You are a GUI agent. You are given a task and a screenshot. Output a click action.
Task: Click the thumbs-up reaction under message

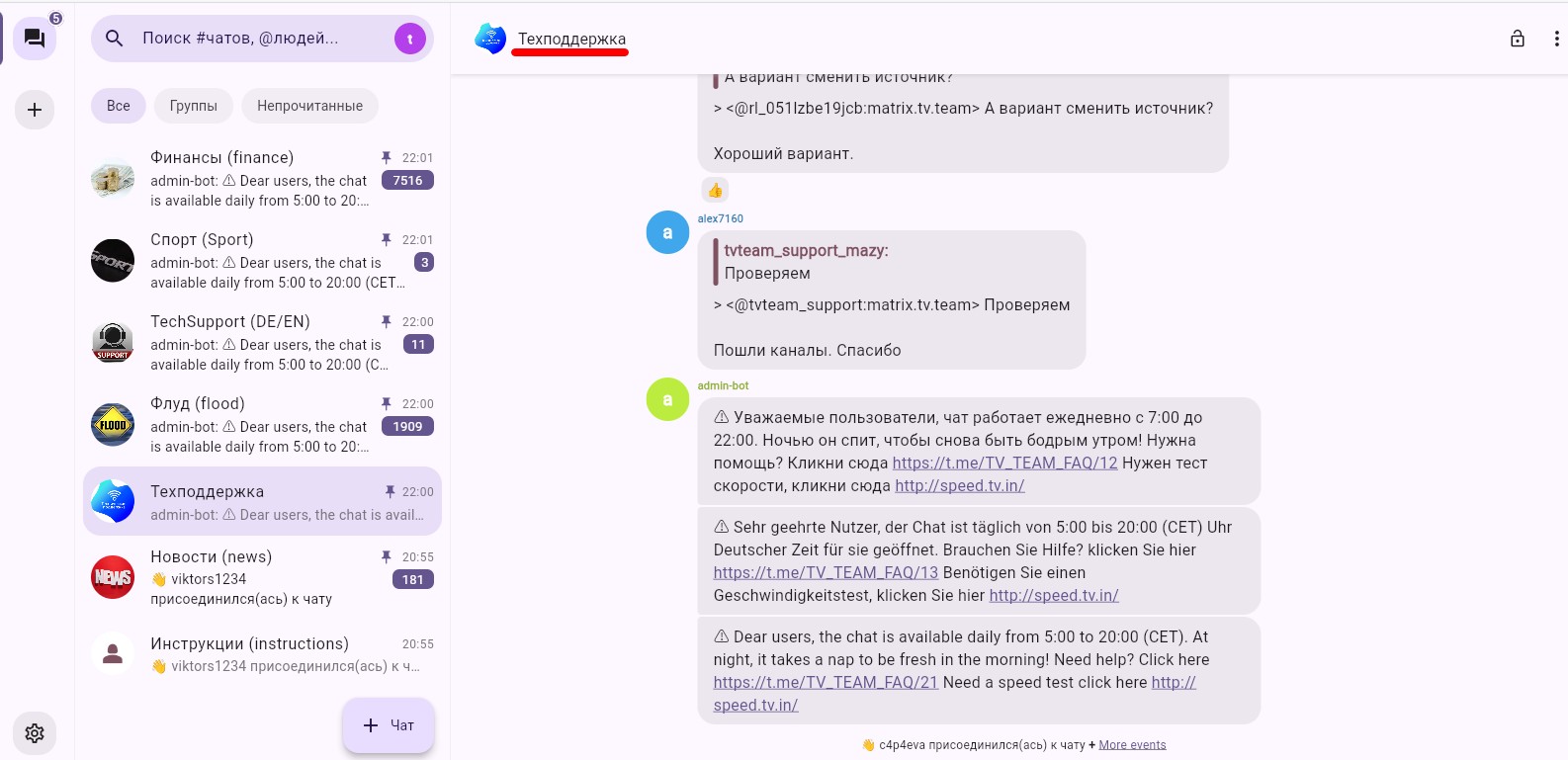[x=715, y=190]
